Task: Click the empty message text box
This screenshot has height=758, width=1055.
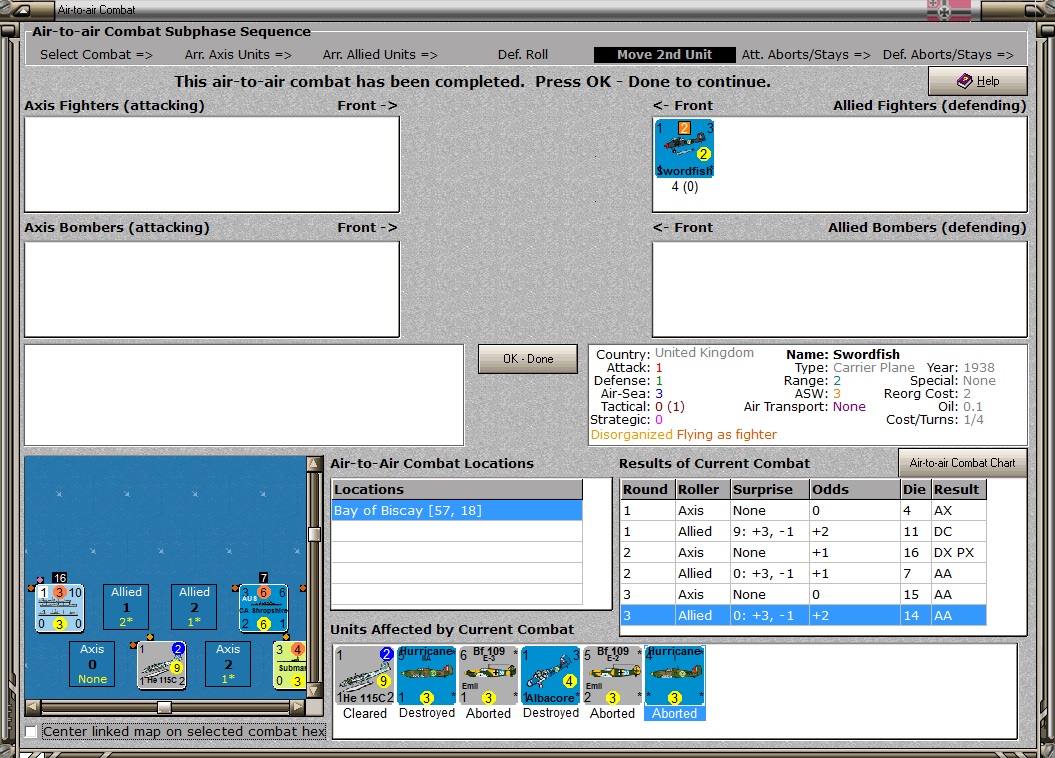Action: 244,395
